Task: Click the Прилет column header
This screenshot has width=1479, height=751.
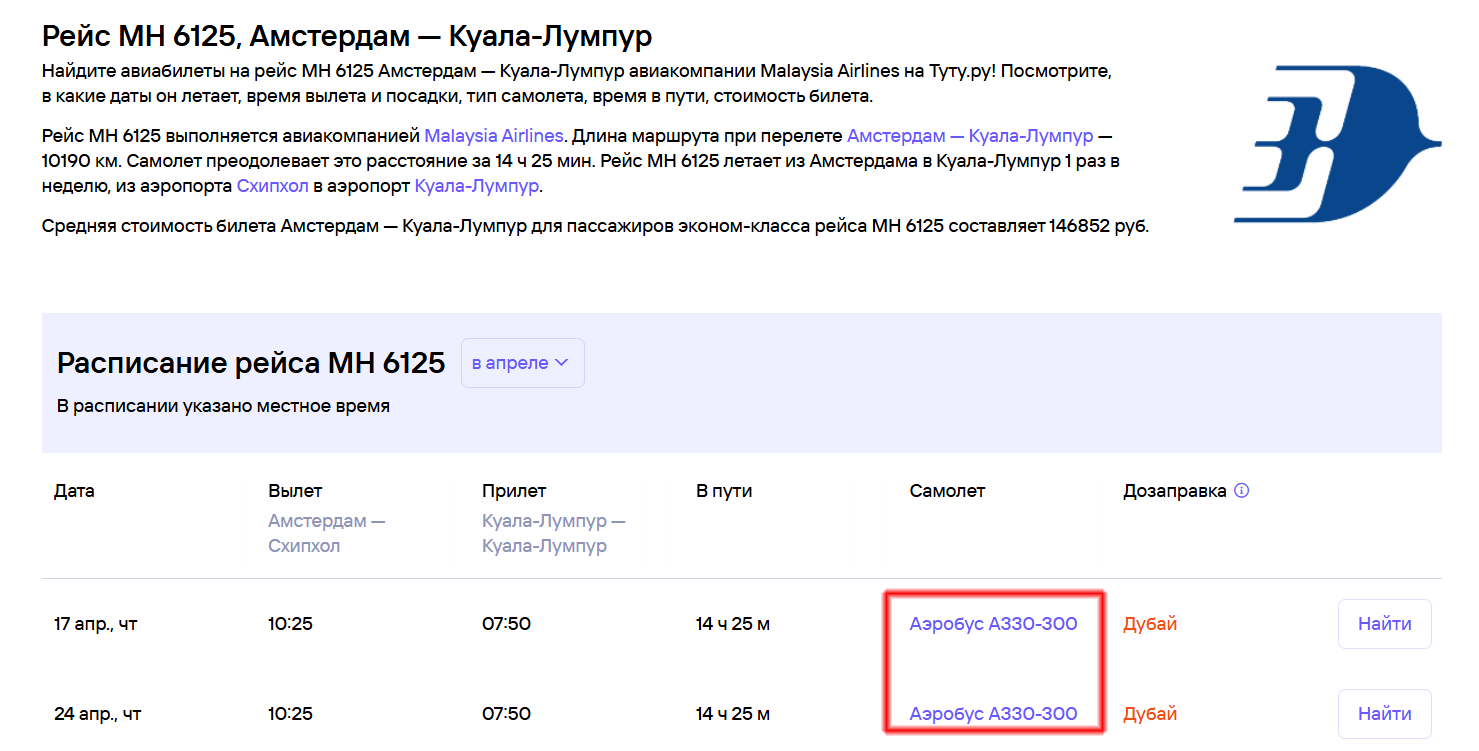Action: [x=514, y=491]
